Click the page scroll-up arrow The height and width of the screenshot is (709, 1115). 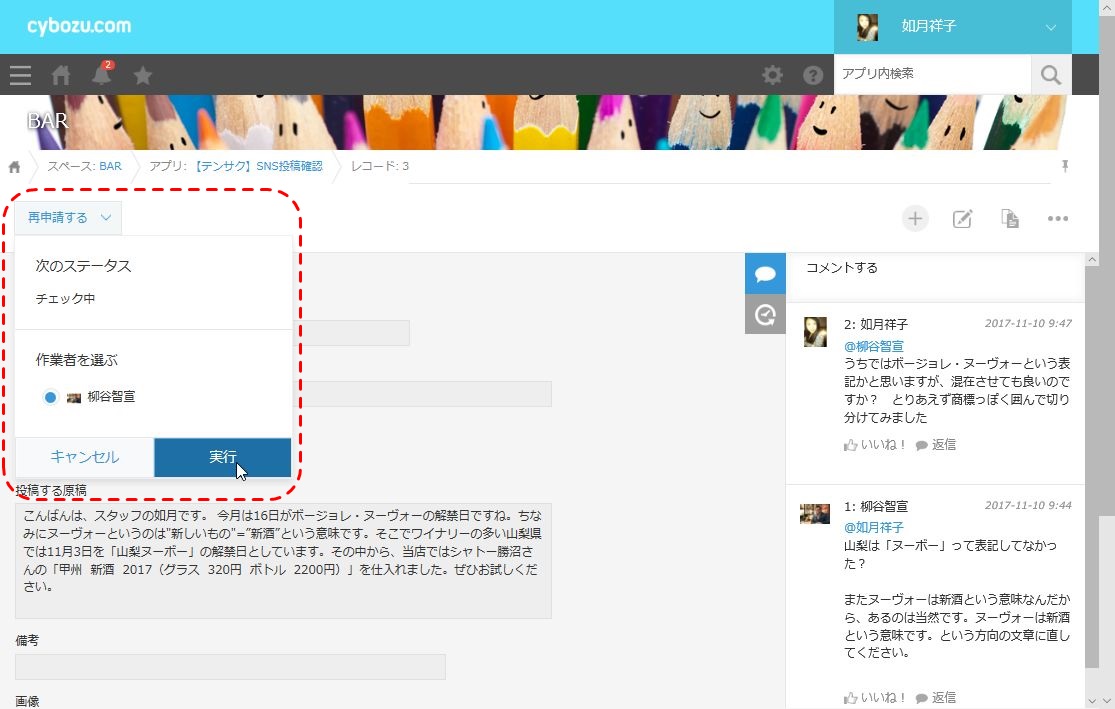click(1106, 6)
